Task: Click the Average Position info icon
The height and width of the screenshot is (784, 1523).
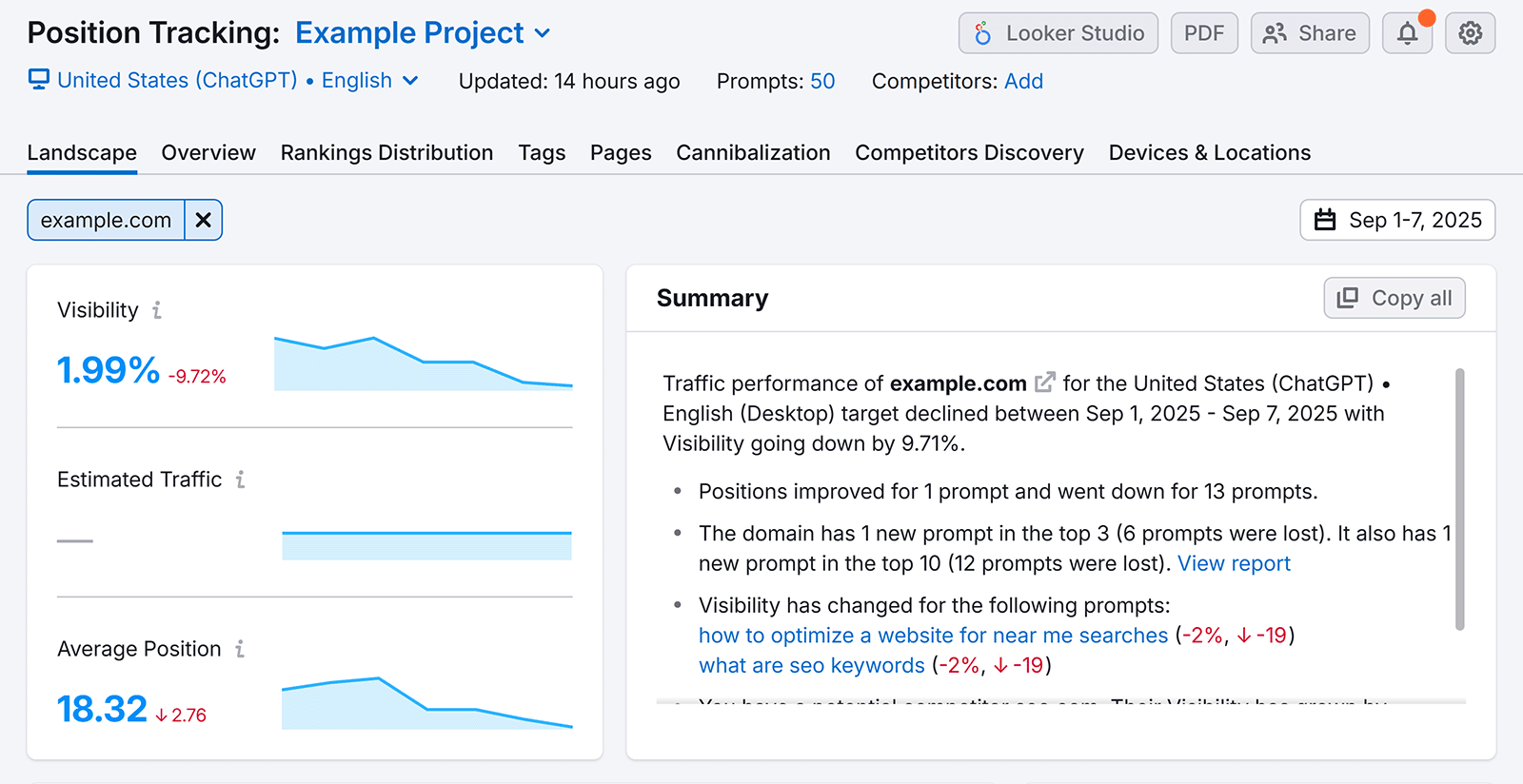Action: coord(240,649)
